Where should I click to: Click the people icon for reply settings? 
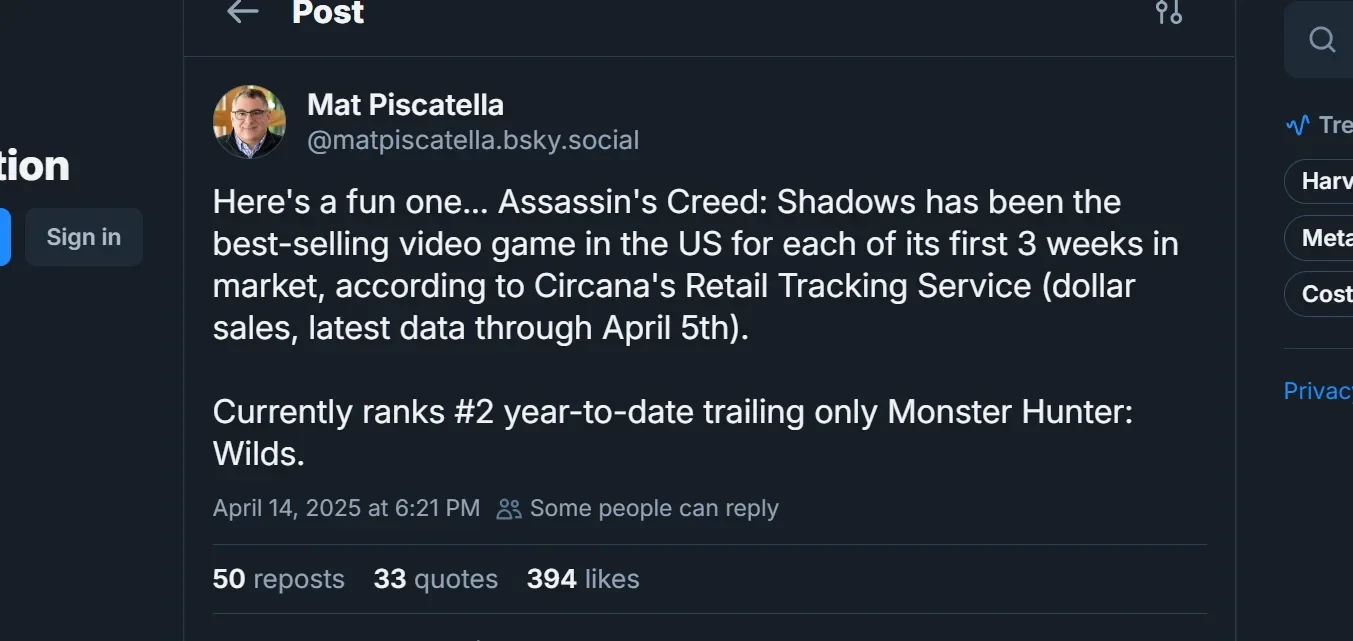[x=509, y=509]
